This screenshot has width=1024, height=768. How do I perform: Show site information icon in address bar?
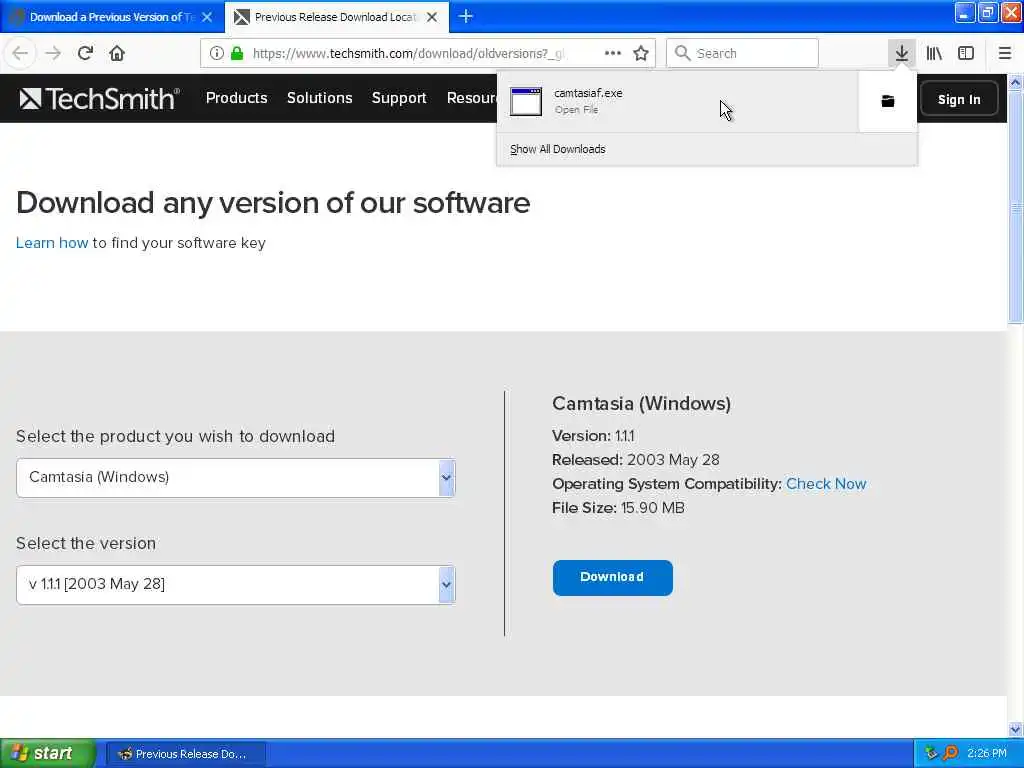point(217,53)
